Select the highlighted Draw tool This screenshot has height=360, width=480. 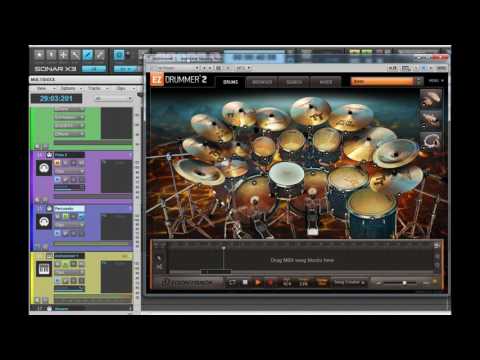pyautogui.click(x=88, y=55)
